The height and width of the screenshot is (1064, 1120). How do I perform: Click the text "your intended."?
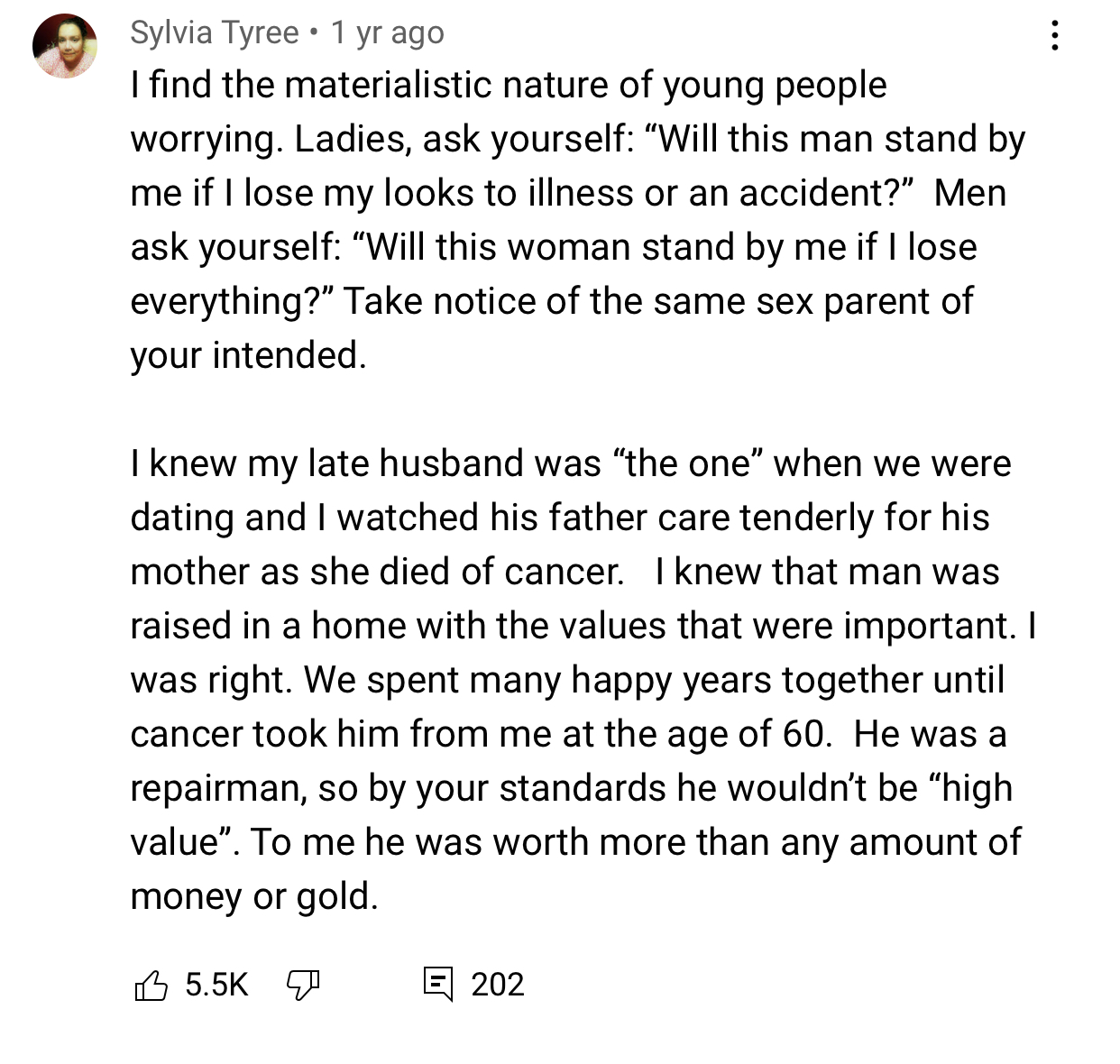[x=248, y=355]
